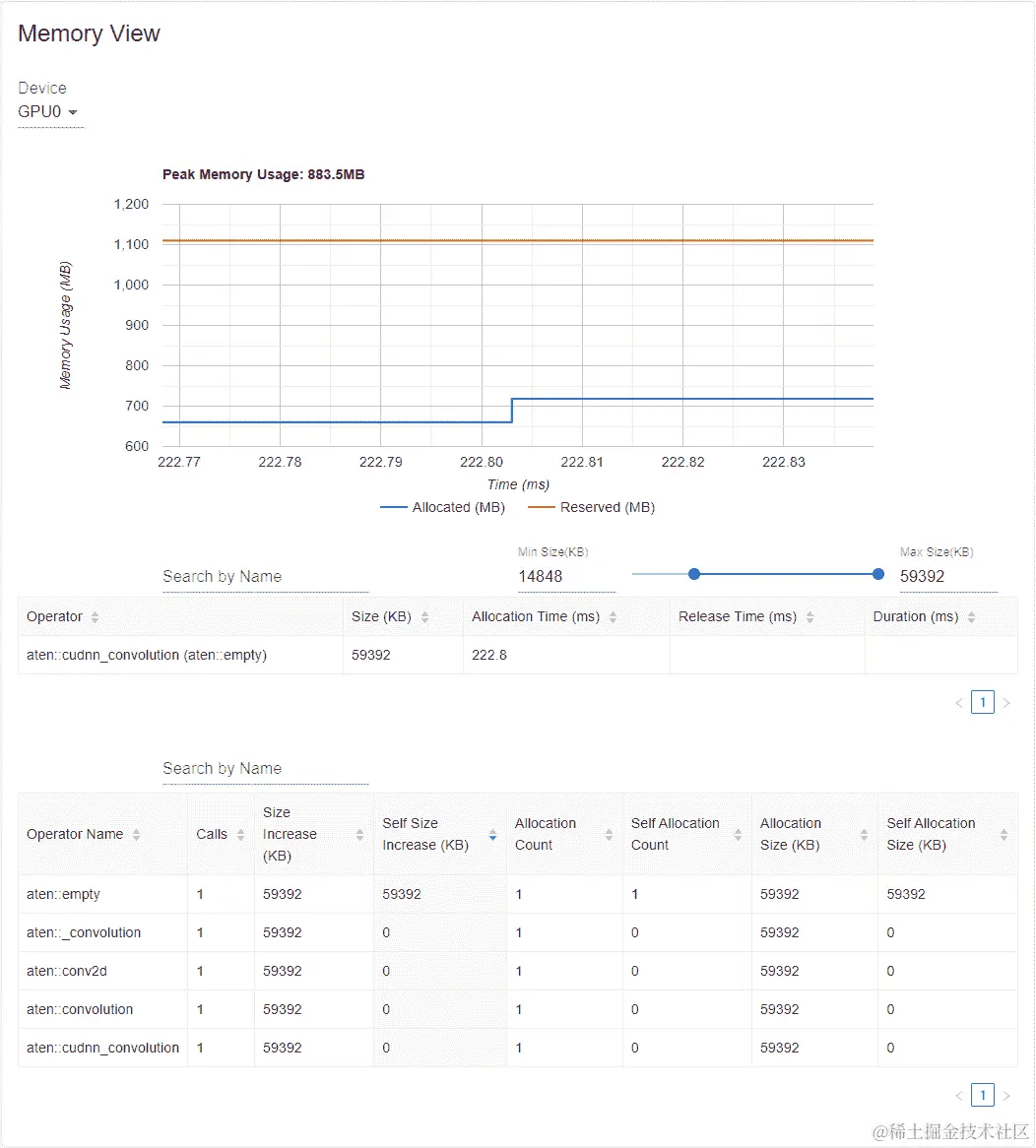The image size is (1036, 1148).
Task: Sort by Release Time (ms)
Action: coord(809,616)
